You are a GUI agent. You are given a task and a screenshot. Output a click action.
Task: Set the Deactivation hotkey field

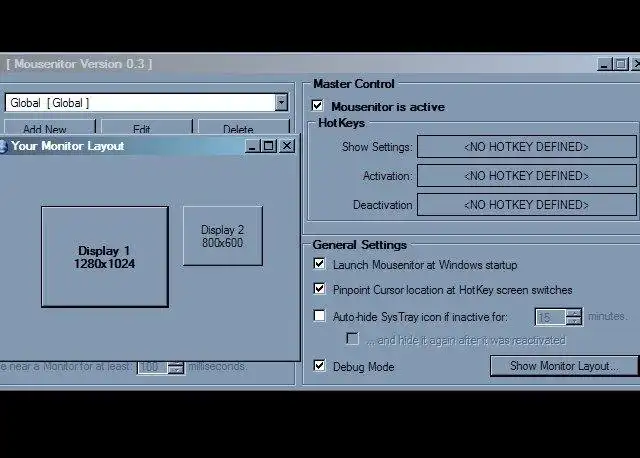527,205
